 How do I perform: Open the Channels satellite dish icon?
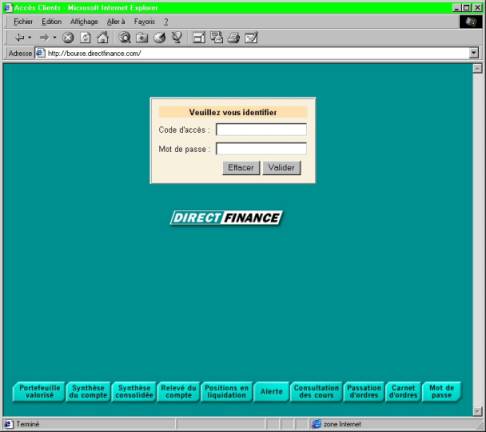coord(177,37)
